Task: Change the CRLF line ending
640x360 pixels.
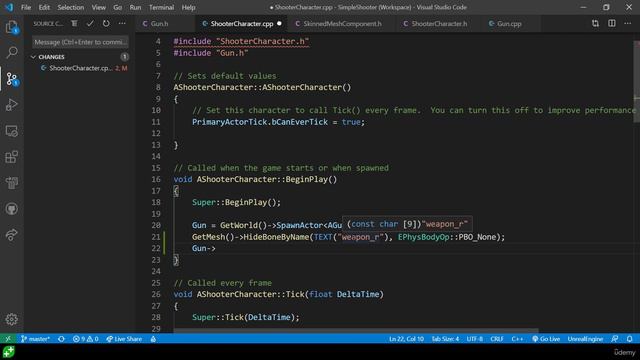Action: point(497,339)
